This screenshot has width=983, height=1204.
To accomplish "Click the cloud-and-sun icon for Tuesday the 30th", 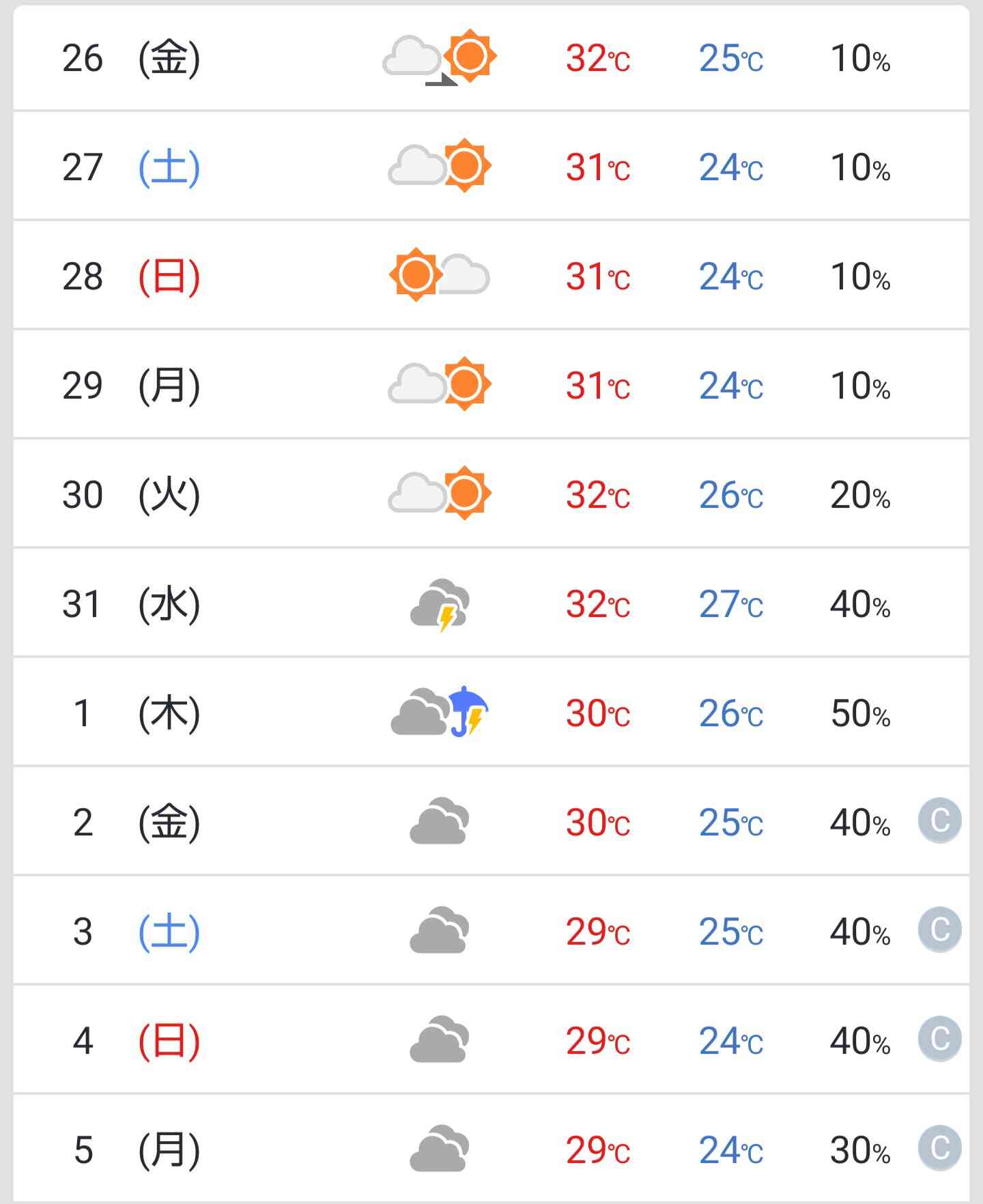I will [440, 493].
